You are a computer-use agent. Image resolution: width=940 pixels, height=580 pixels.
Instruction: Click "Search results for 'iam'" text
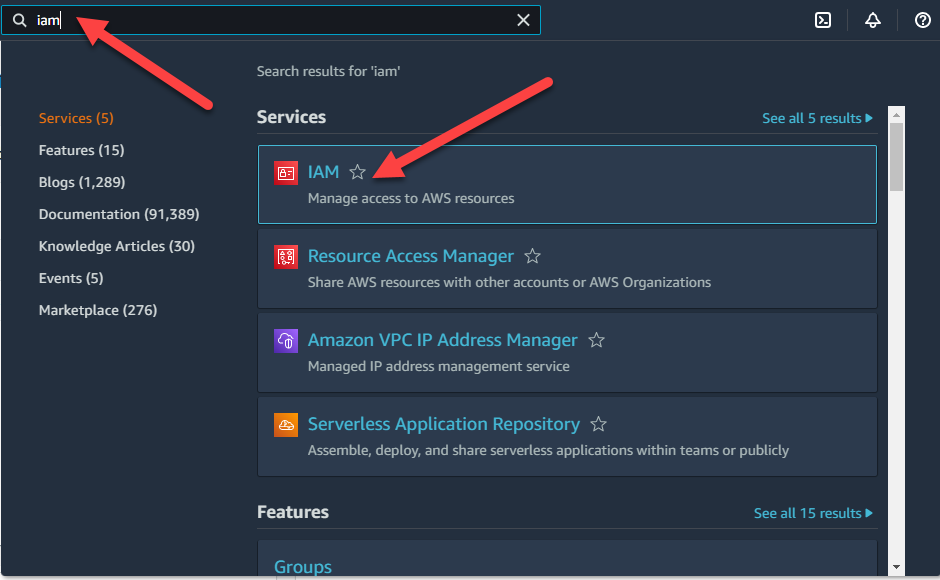tap(328, 71)
